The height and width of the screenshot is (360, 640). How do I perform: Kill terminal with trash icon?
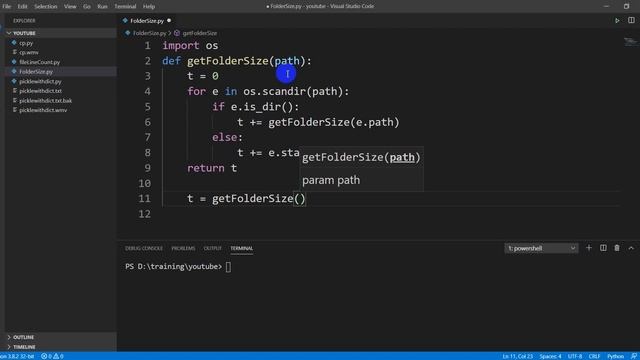coord(617,248)
